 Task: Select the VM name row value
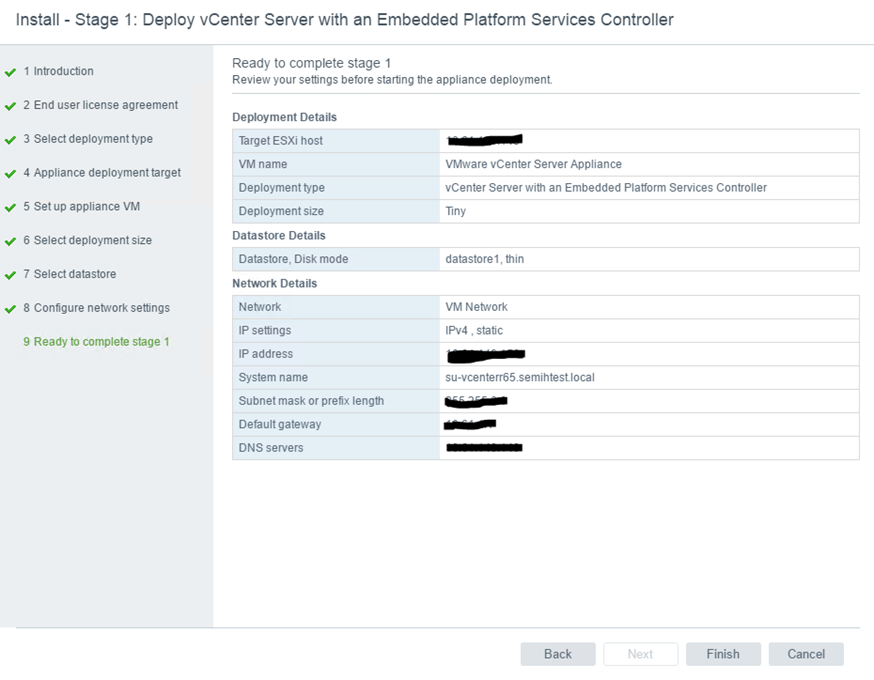(533, 164)
